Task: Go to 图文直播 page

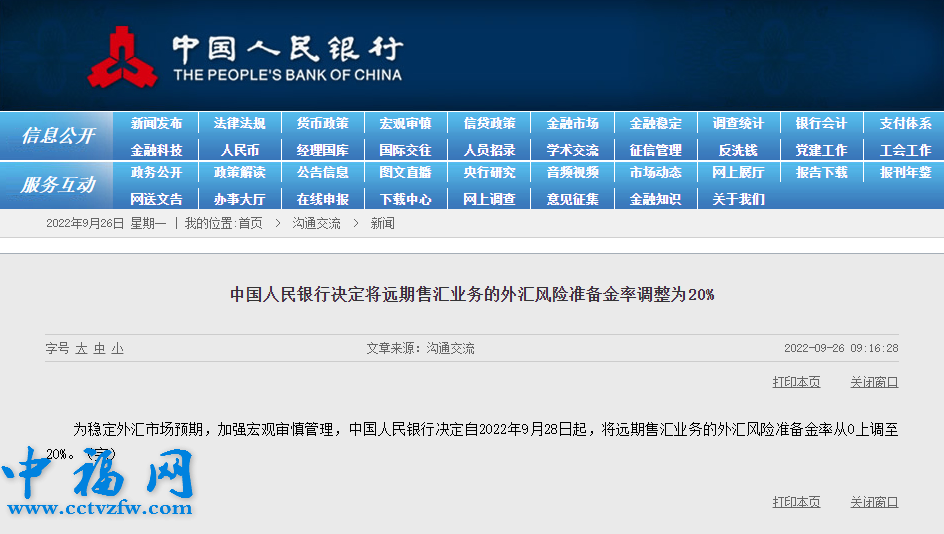Action: 406,172
